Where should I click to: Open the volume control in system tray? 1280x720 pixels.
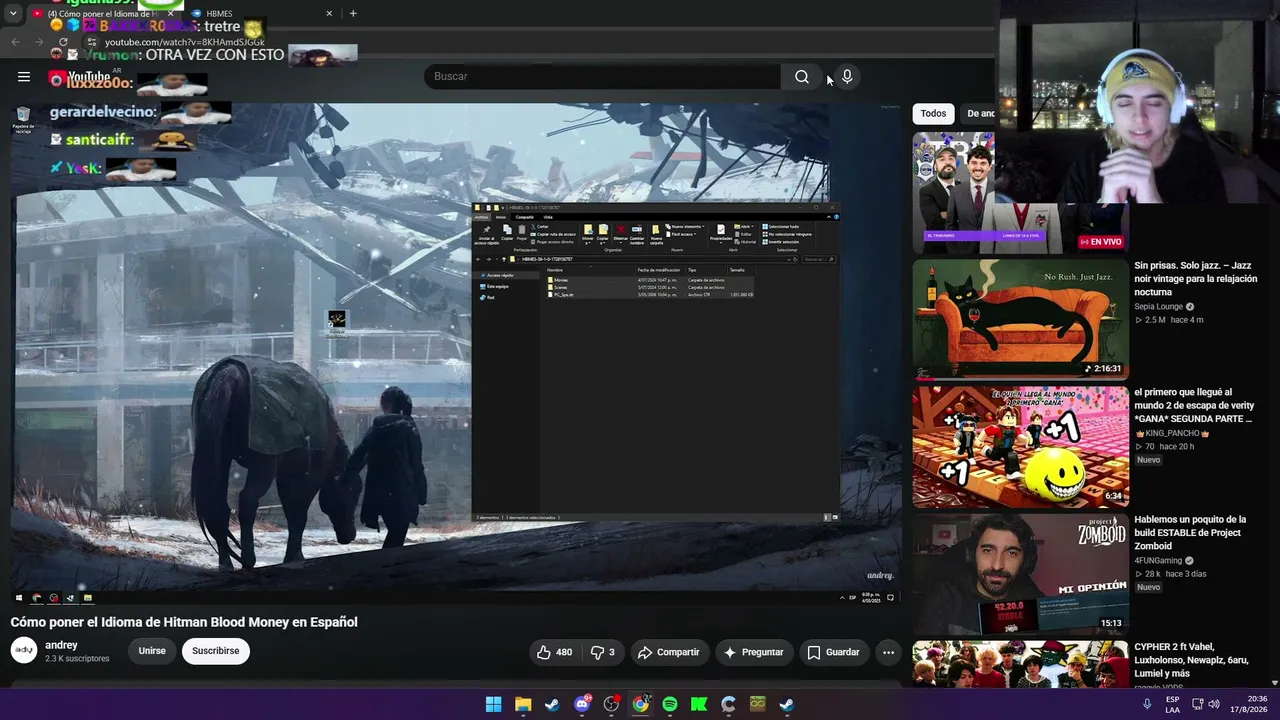pyautogui.click(x=1214, y=704)
